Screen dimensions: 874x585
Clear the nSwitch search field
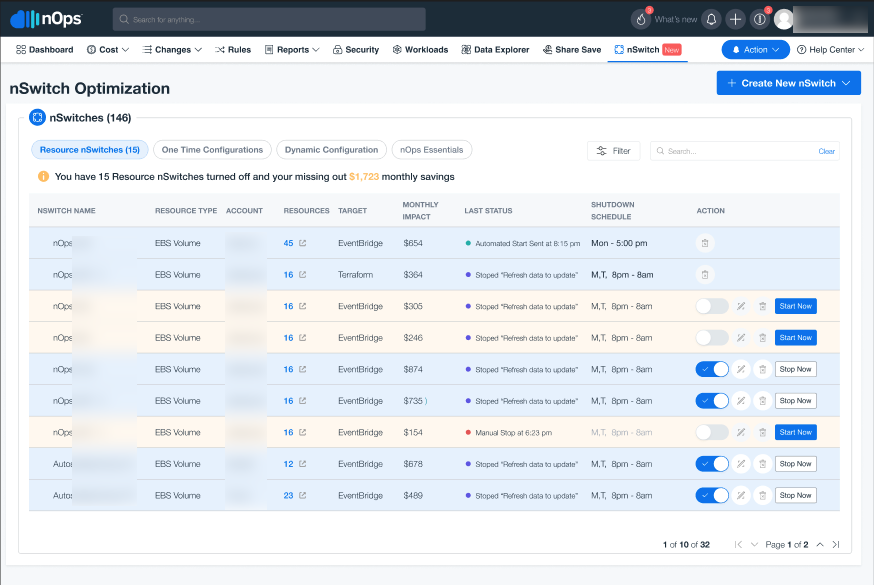827,152
